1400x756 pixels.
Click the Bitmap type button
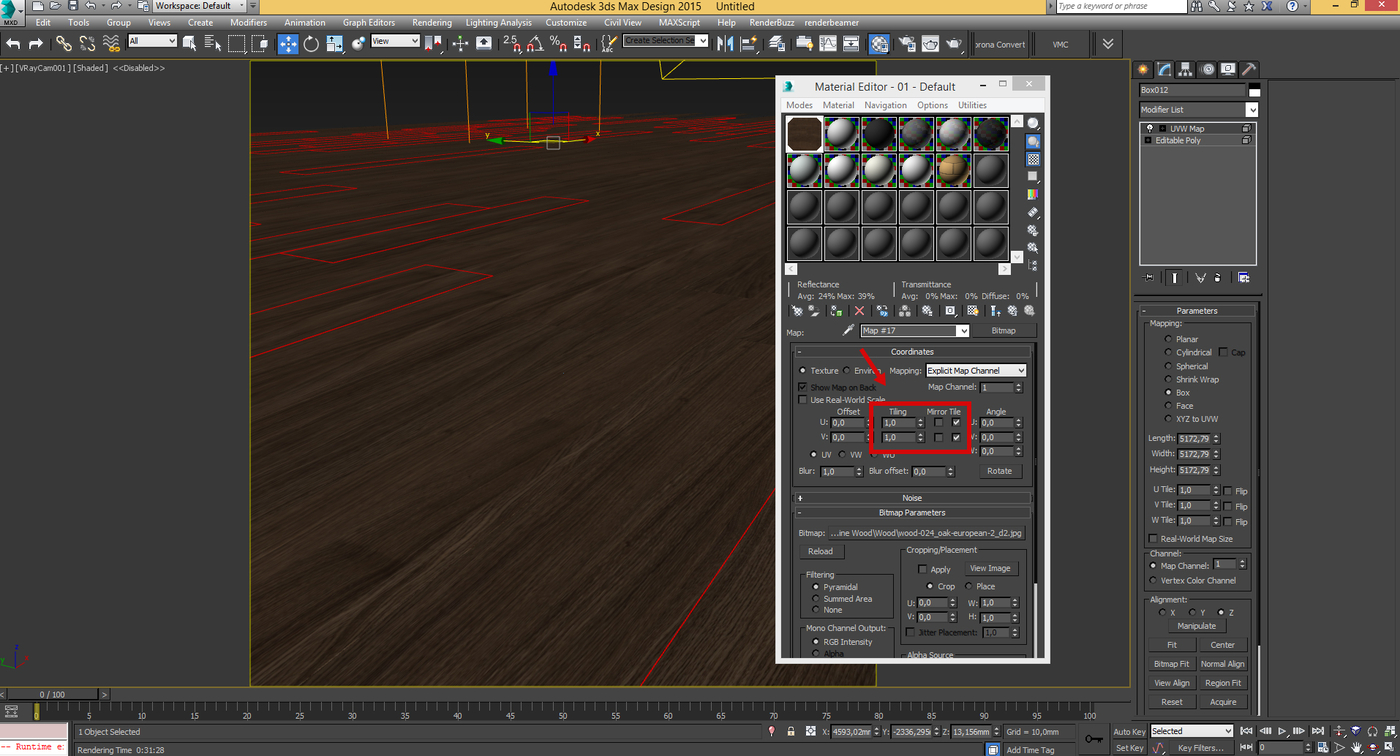coord(1003,330)
